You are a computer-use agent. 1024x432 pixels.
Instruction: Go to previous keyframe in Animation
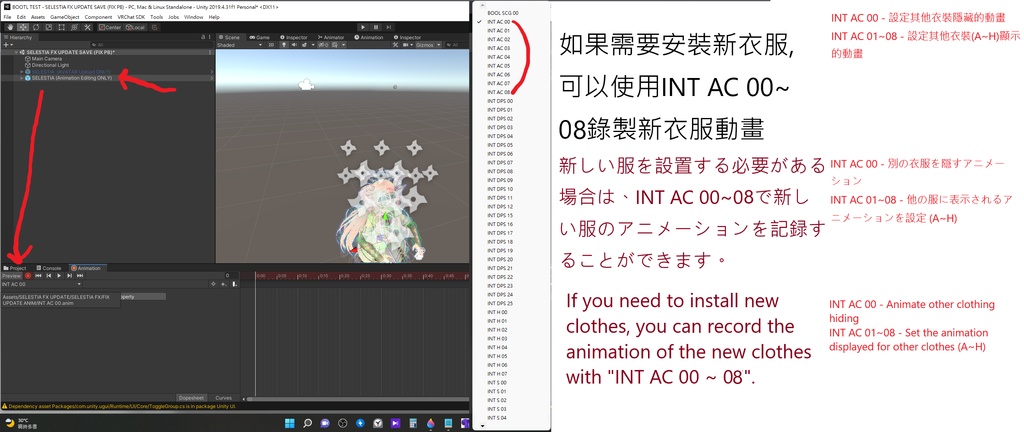coord(49,276)
